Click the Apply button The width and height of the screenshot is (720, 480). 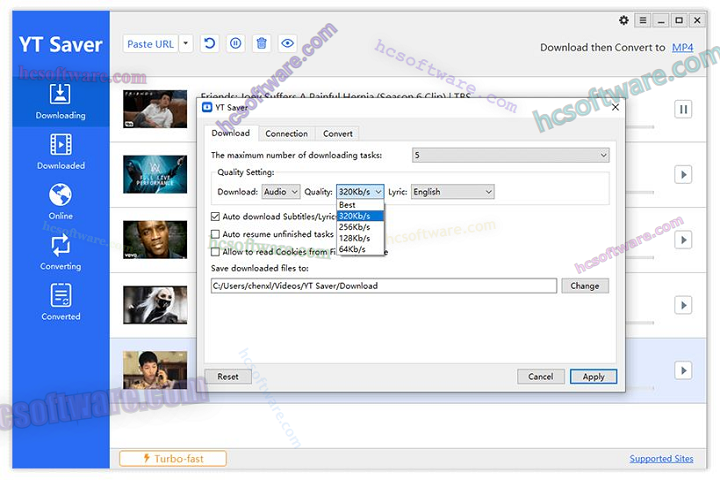(593, 377)
